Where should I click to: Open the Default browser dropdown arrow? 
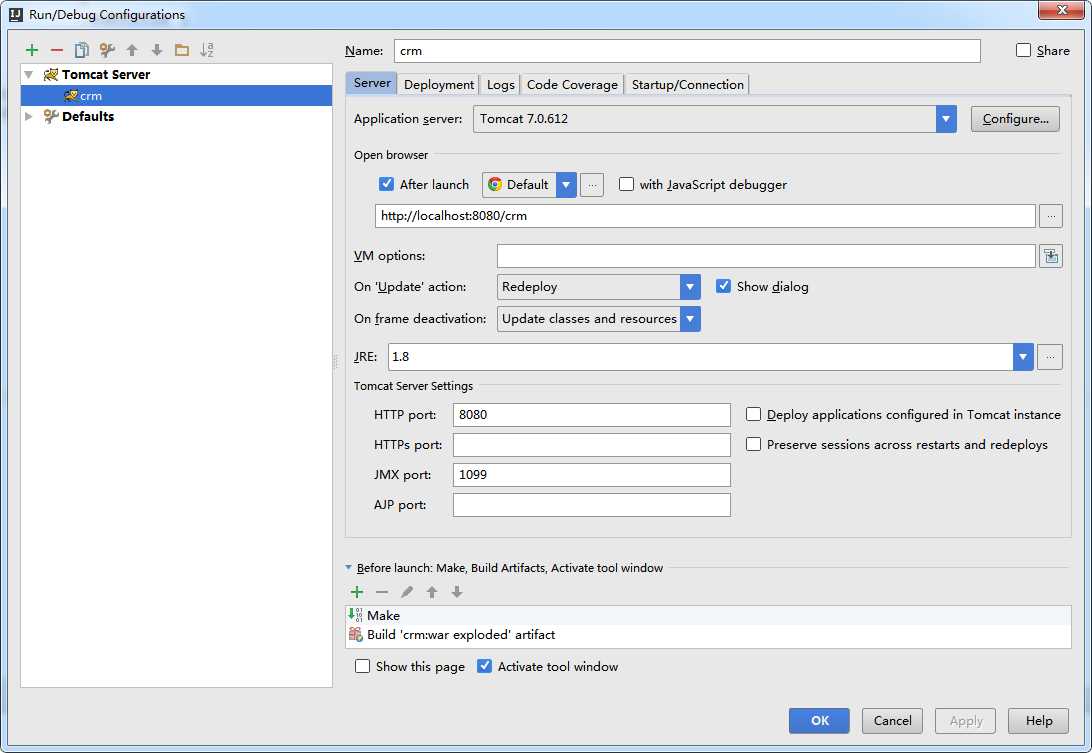[566, 185]
